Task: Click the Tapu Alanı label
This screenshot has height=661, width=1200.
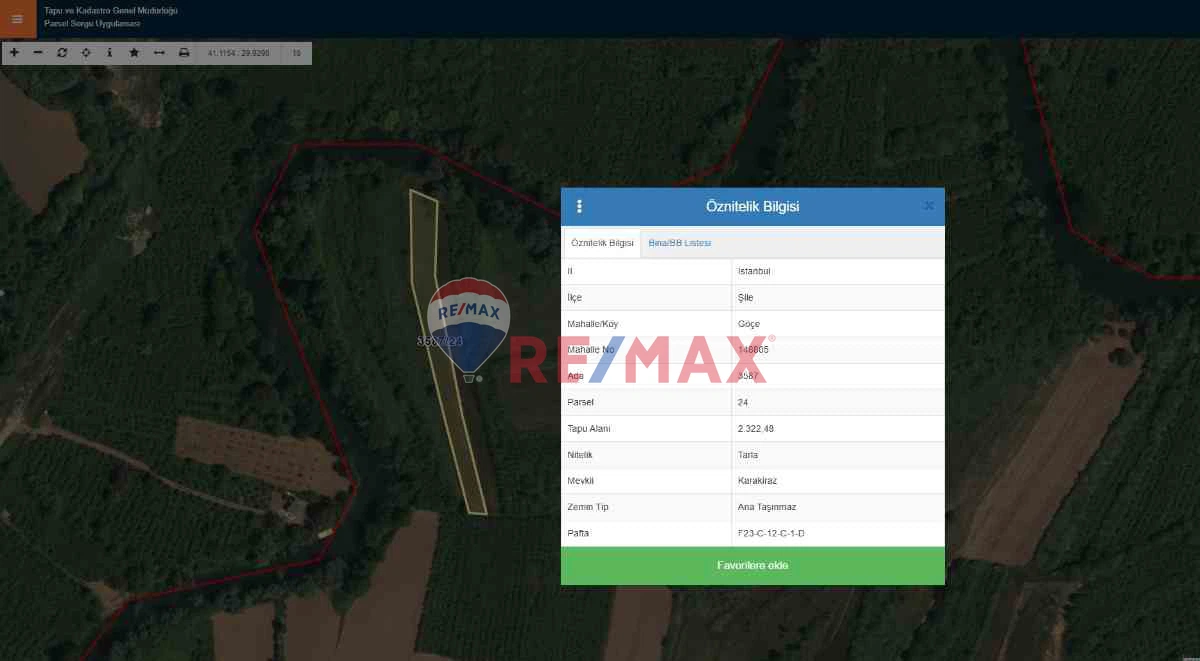Action: [x=589, y=428]
